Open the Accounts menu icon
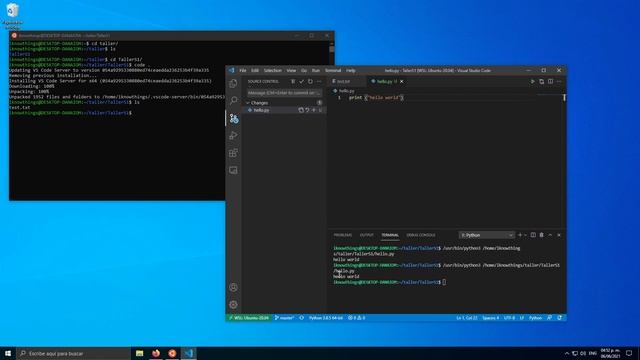This screenshot has height=360, width=640. tap(233, 287)
